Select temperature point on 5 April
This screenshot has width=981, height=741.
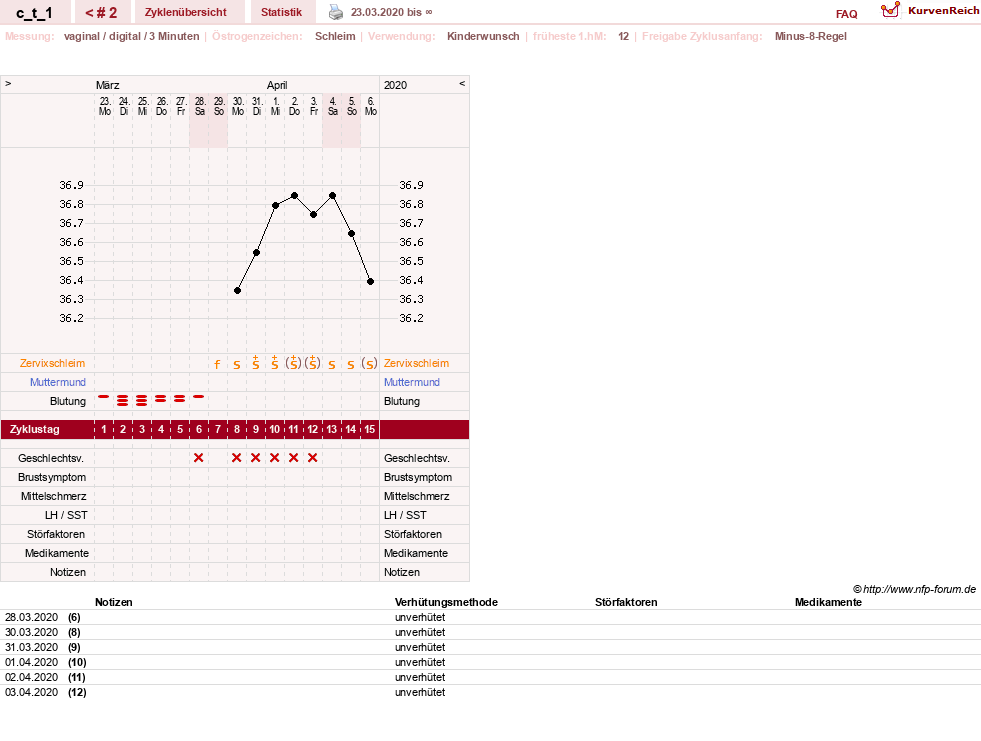tap(352, 233)
